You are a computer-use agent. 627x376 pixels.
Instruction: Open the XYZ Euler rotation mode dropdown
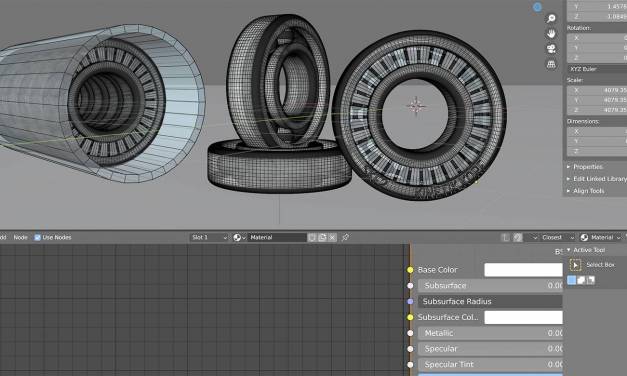click(597, 69)
